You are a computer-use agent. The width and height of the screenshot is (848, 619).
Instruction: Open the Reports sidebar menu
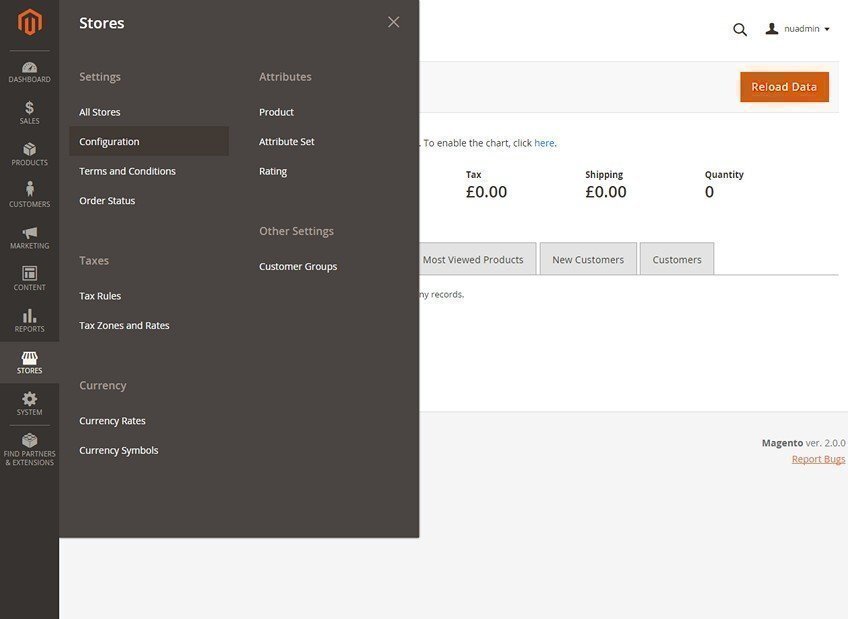[x=29, y=321]
